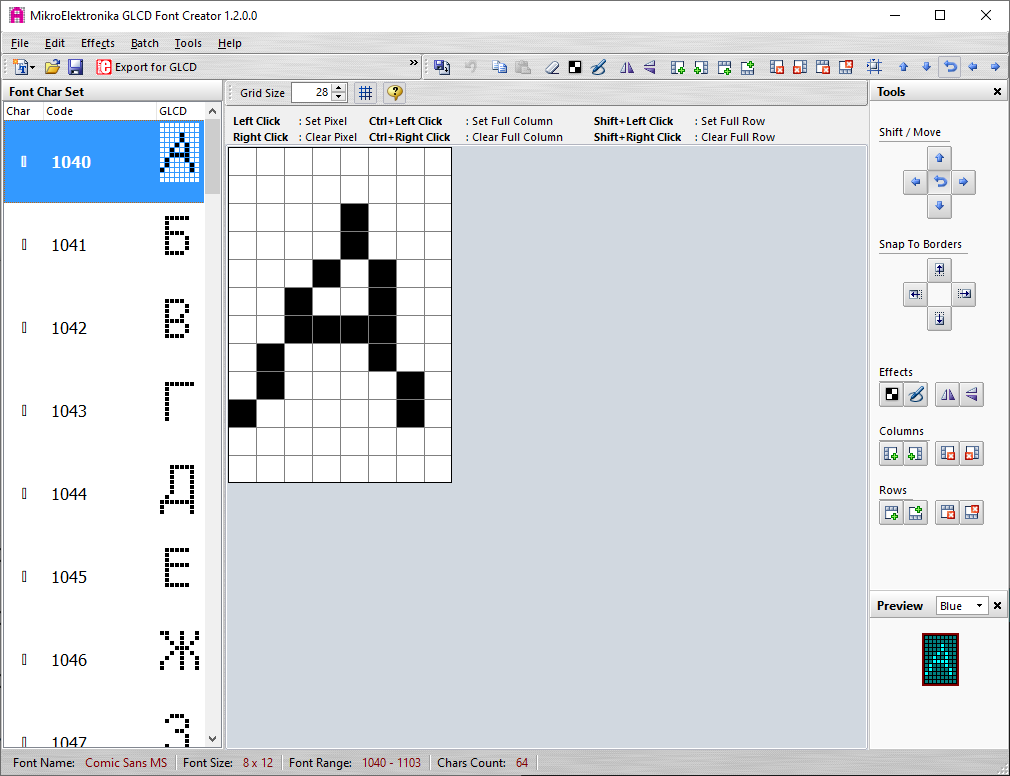Click the Copy icon in the top toolbar
The height and width of the screenshot is (776, 1010).
499,67
